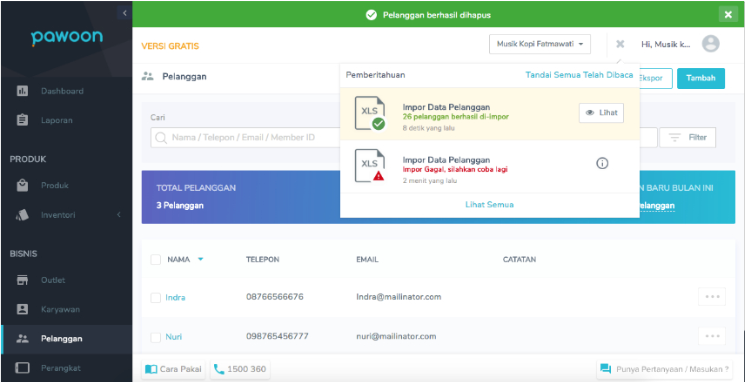Click the search magnifier icon
The image size is (745, 382).
161,137
